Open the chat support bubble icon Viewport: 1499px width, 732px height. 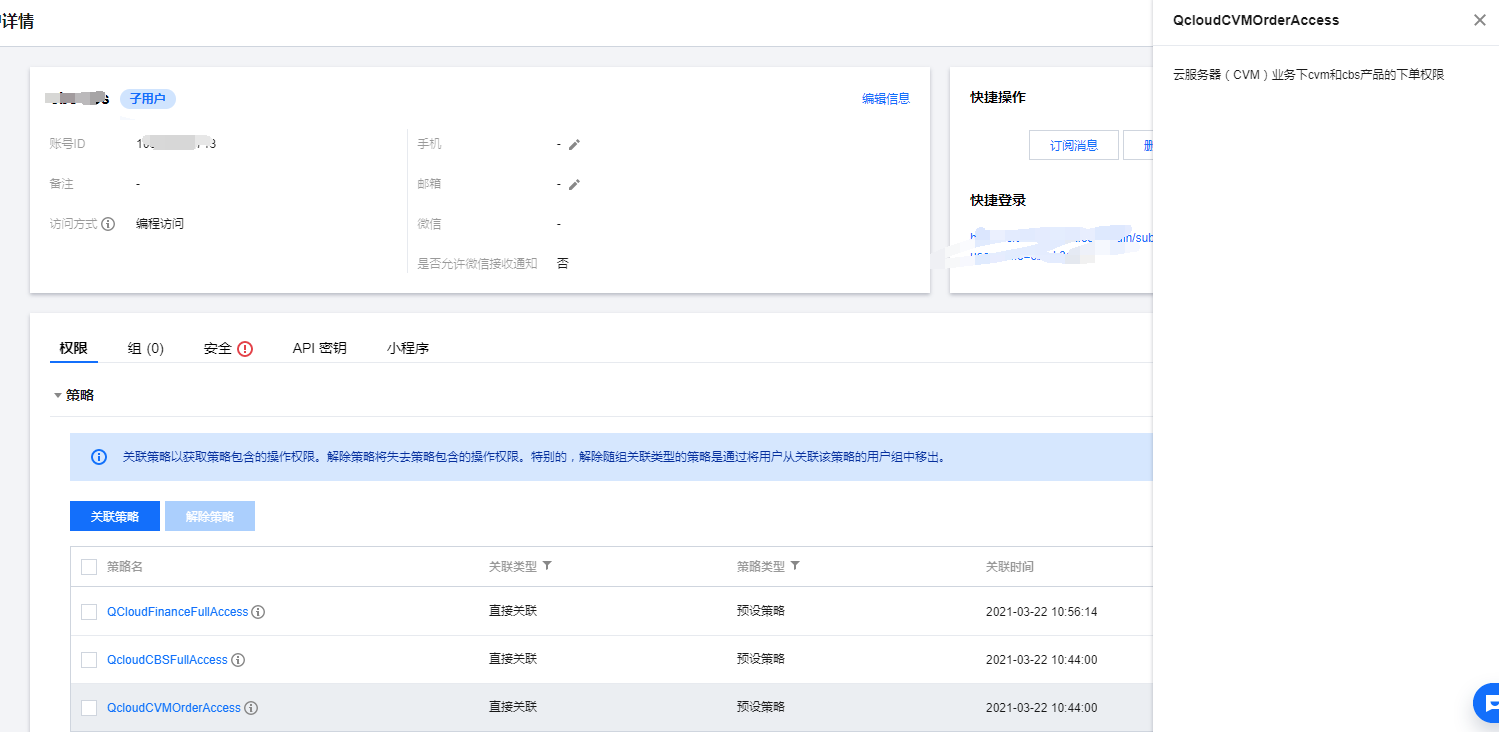pyautogui.click(x=1486, y=703)
